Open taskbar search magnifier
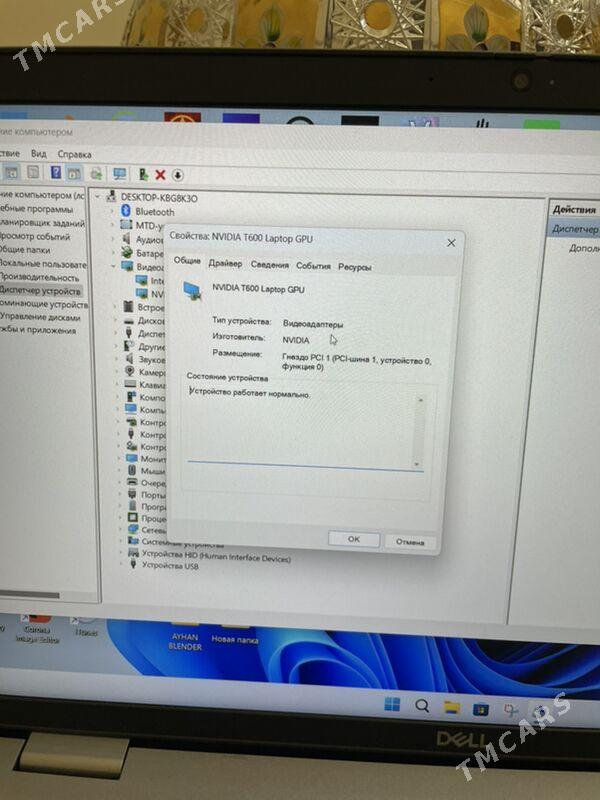This screenshot has width=600, height=800. click(x=422, y=707)
